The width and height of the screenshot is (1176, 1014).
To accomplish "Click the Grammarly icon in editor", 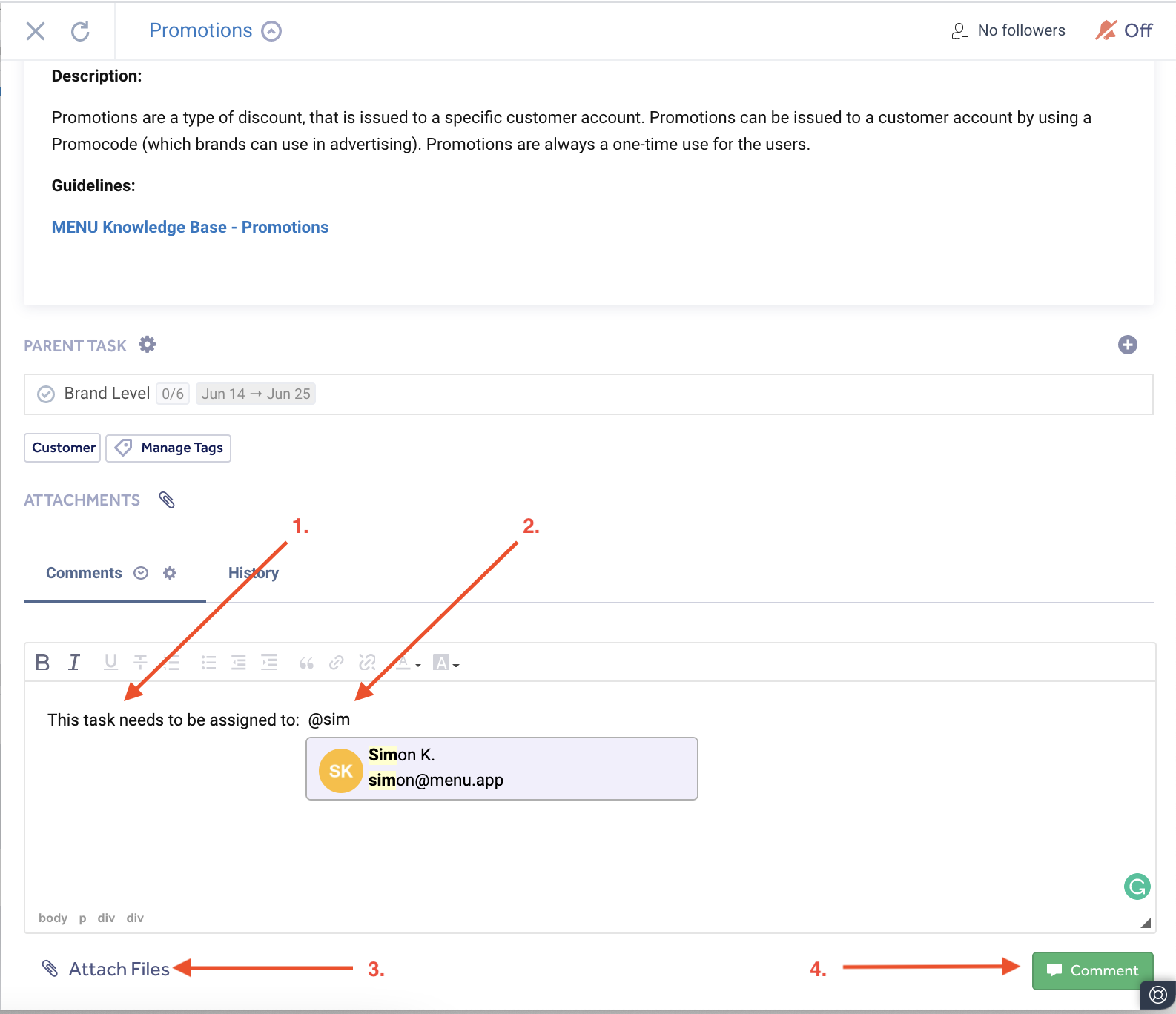I will point(1137,886).
